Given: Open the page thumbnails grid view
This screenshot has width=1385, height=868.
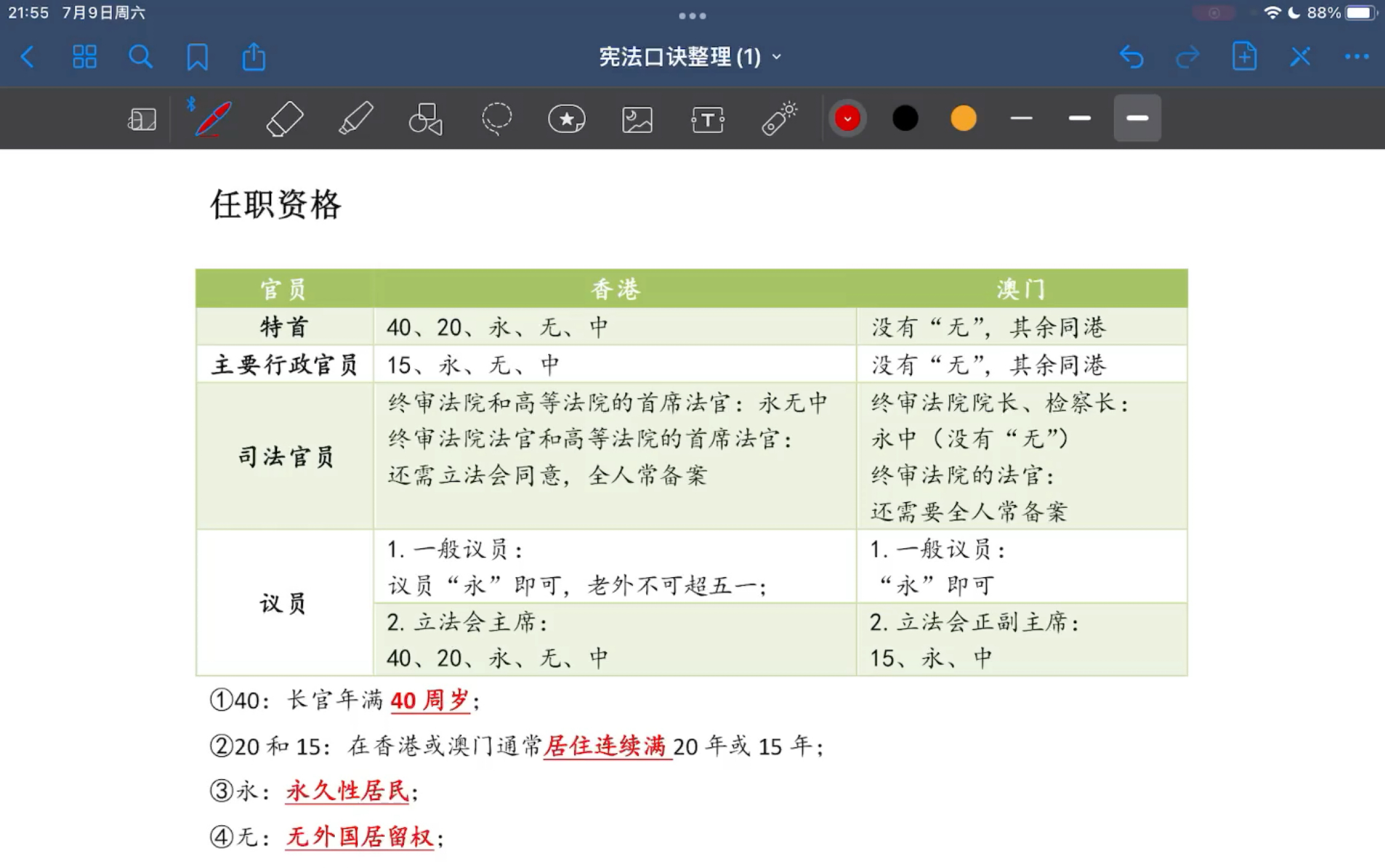Looking at the screenshot, I should [x=84, y=57].
